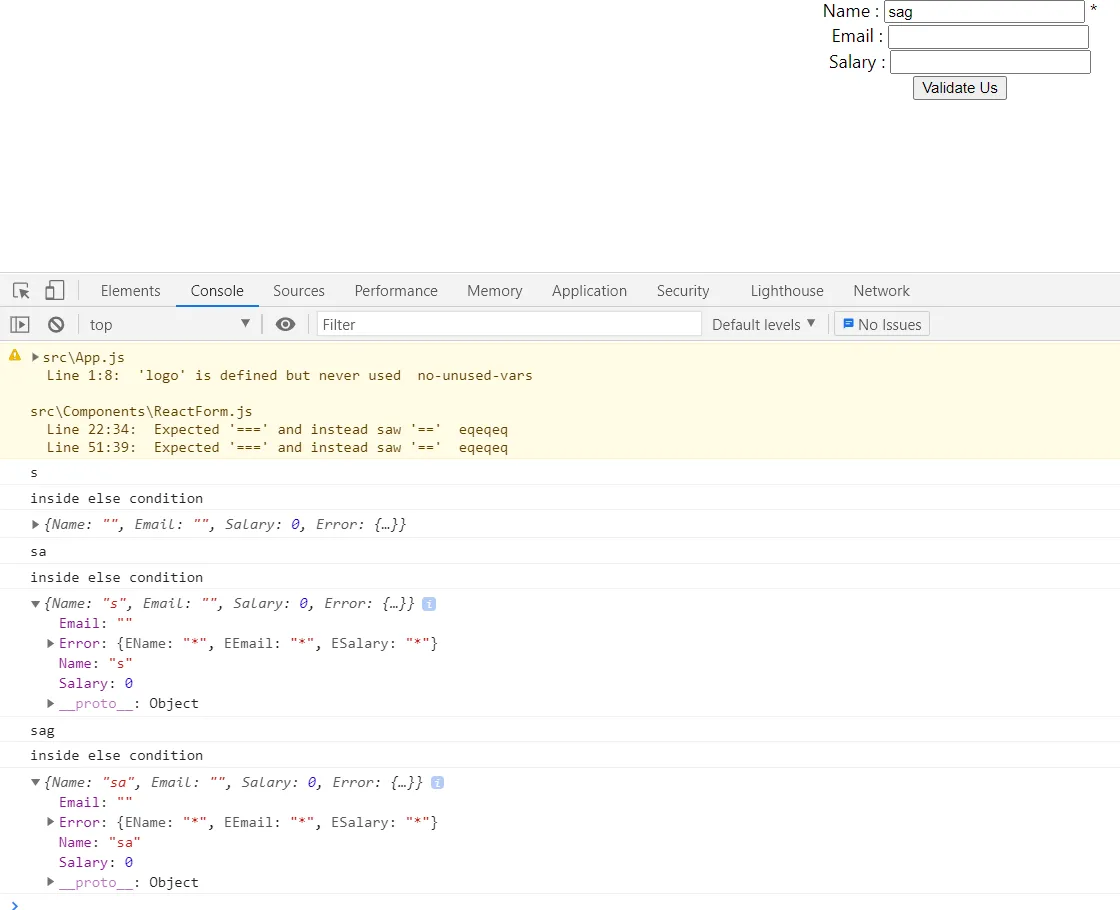Click the No Issues message icon
This screenshot has width=1120, height=910.
click(848, 324)
